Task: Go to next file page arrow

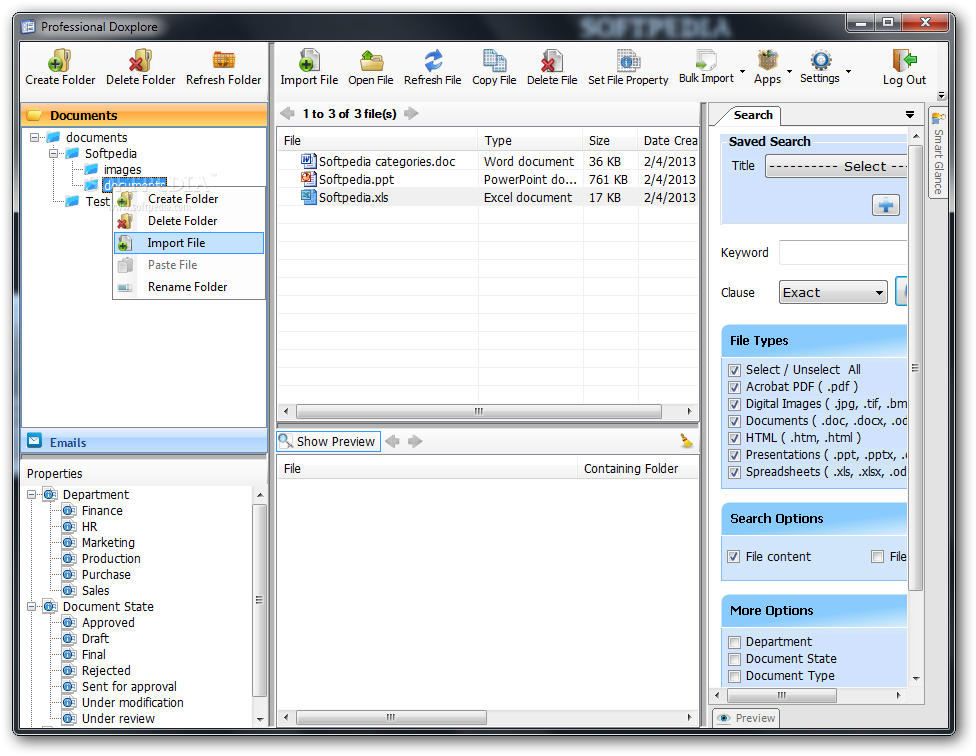Action: 411,113
